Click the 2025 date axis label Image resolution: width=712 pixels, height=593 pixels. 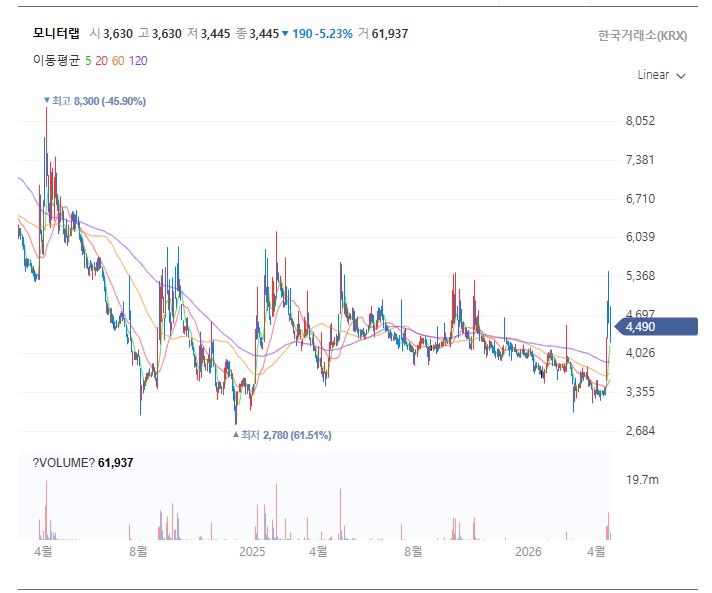click(252, 552)
